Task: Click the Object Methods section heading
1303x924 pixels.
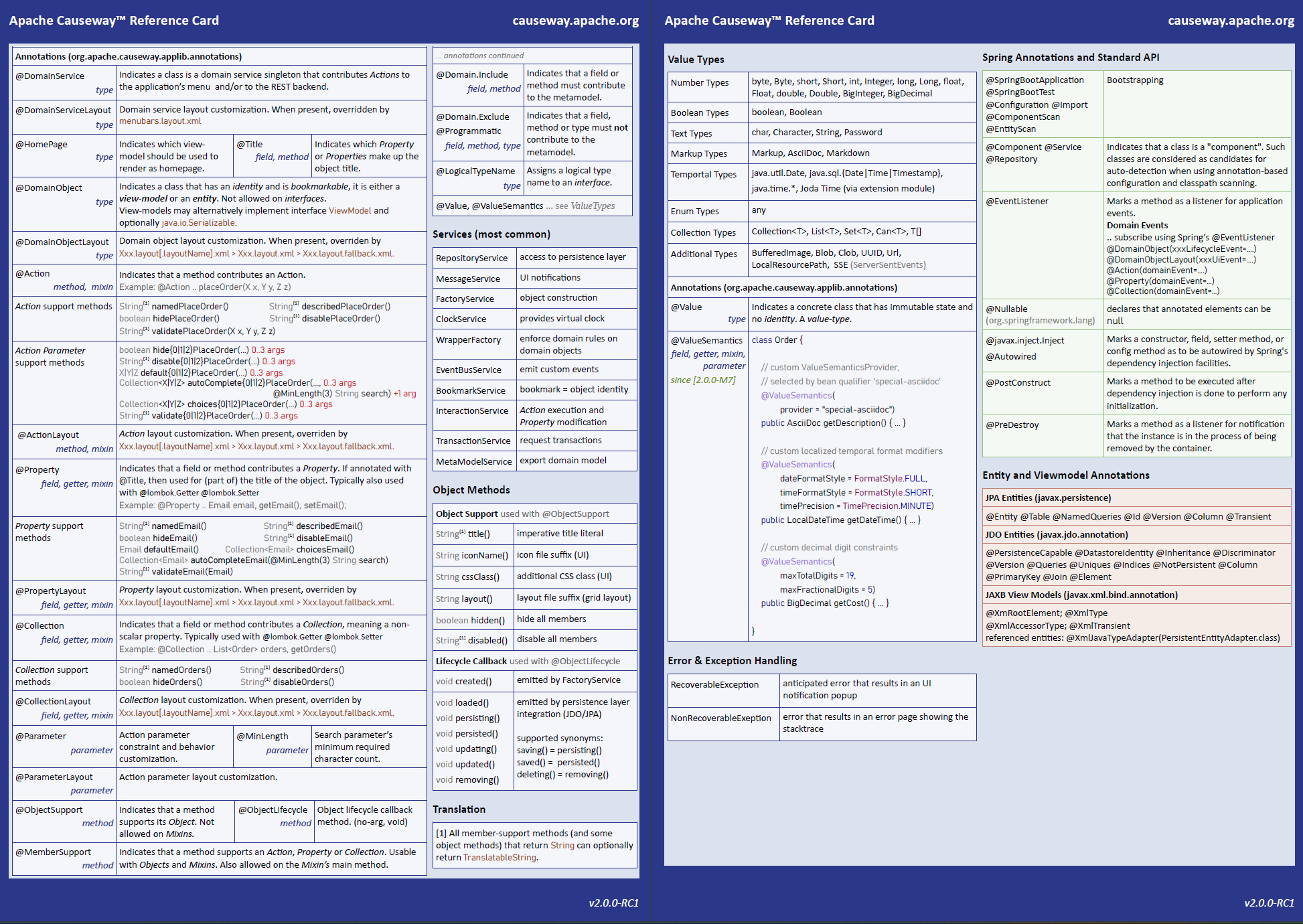Action: (471, 490)
